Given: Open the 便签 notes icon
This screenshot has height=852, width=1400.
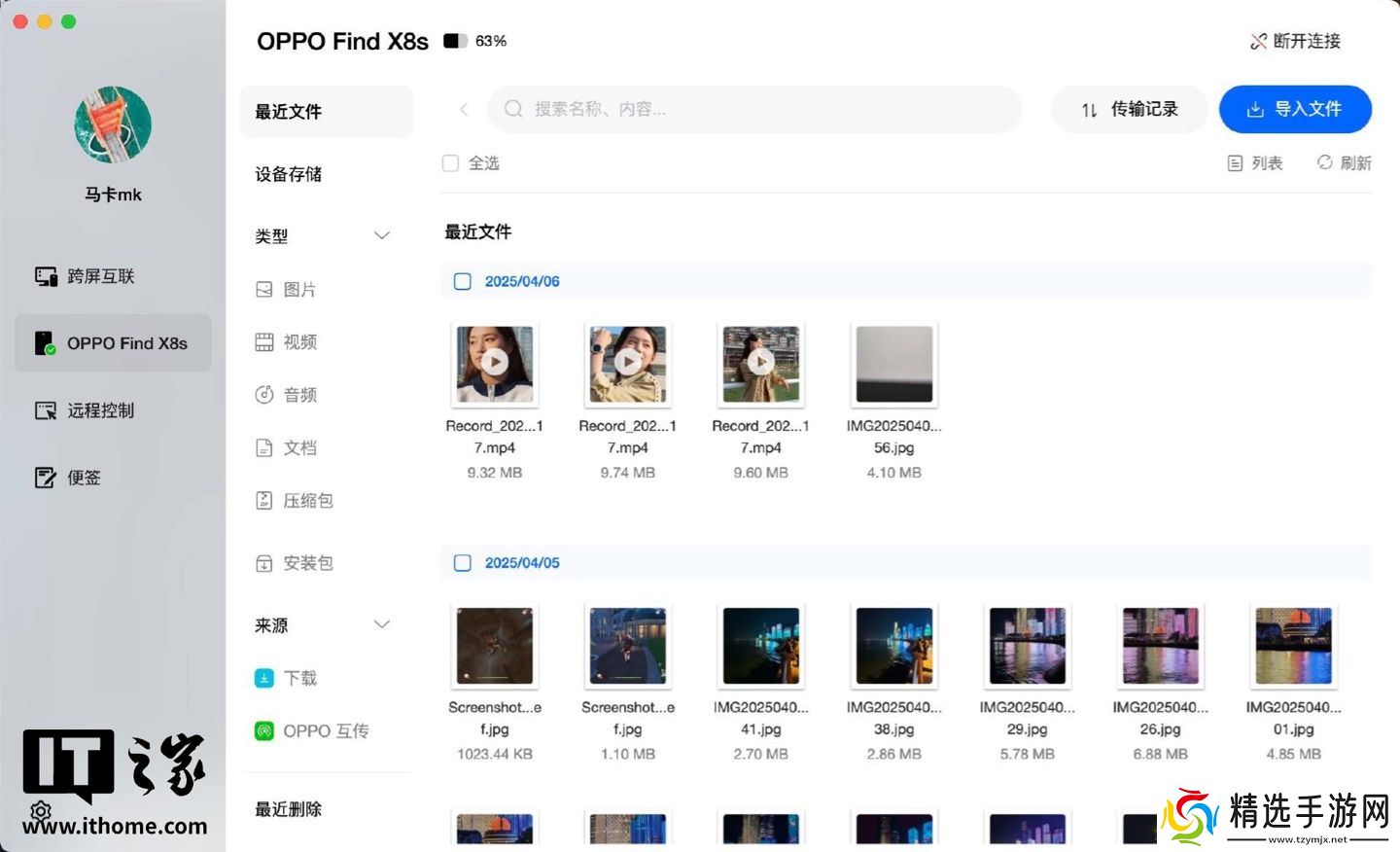Looking at the screenshot, I should [x=46, y=478].
